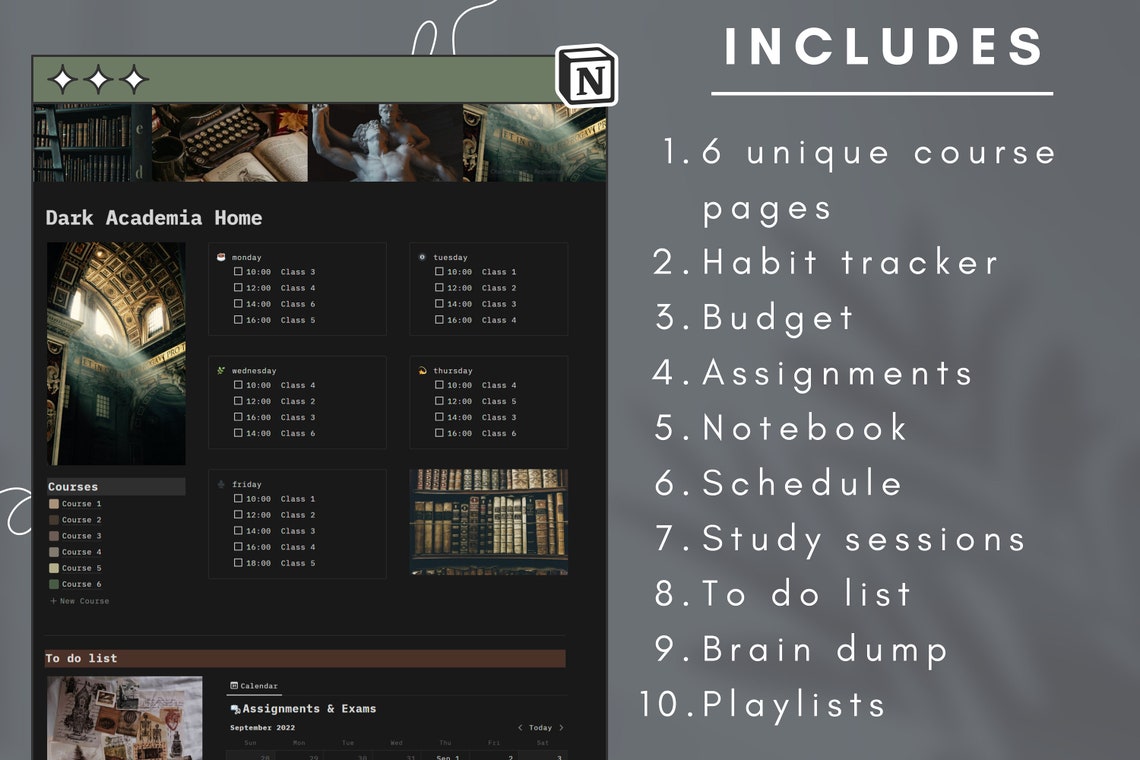Click the tuesday block emoji icon
Image resolution: width=1140 pixels, height=760 pixels.
pos(422,257)
